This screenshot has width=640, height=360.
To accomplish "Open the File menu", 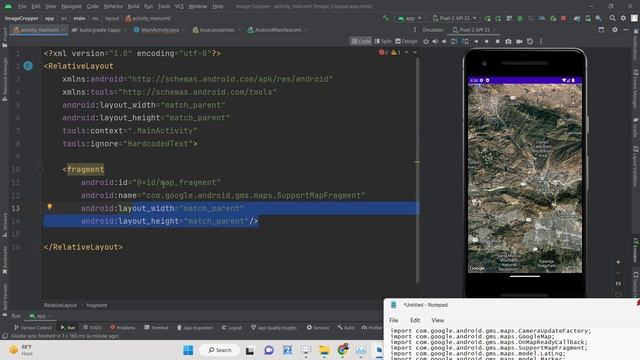I will [22, 7].
